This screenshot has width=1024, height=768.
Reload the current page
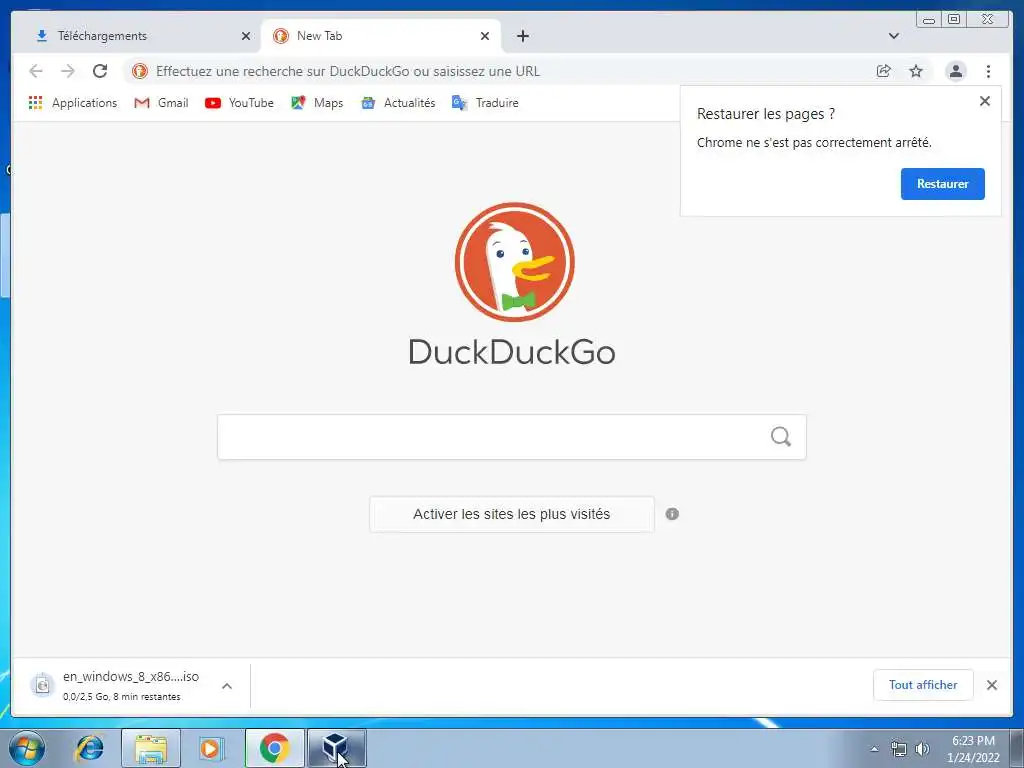[100, 71]
